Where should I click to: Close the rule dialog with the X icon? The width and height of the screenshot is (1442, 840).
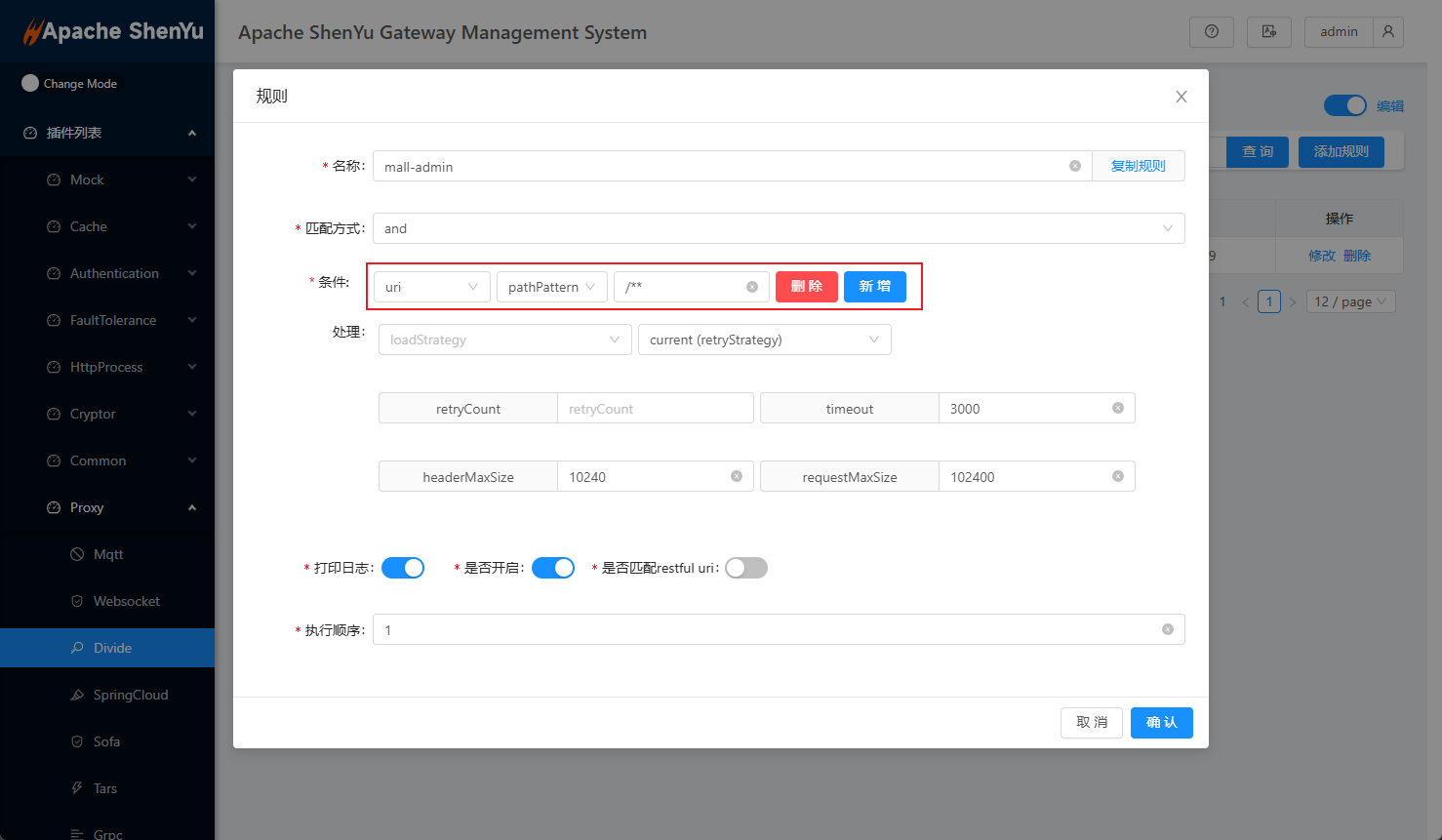click(1181, 97)
